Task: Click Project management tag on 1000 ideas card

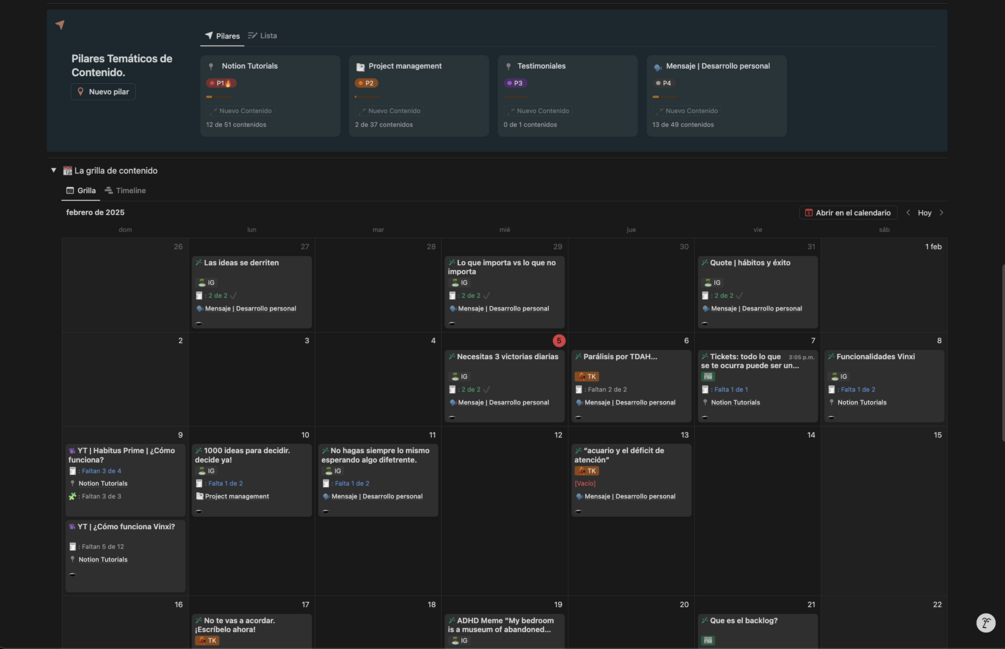Action: click(x=232, y=497)
